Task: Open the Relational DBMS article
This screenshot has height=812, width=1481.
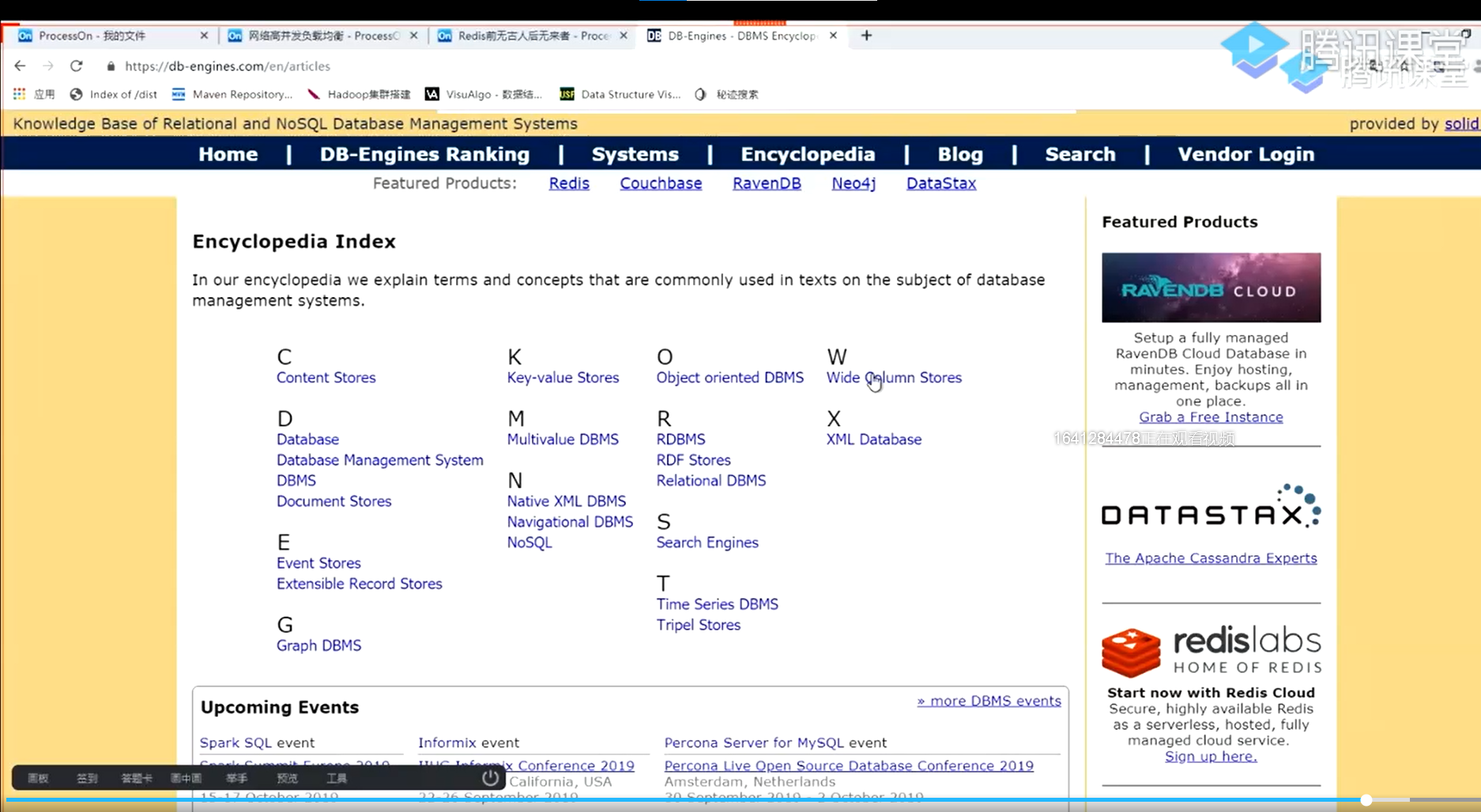Action: click(711, 480)
